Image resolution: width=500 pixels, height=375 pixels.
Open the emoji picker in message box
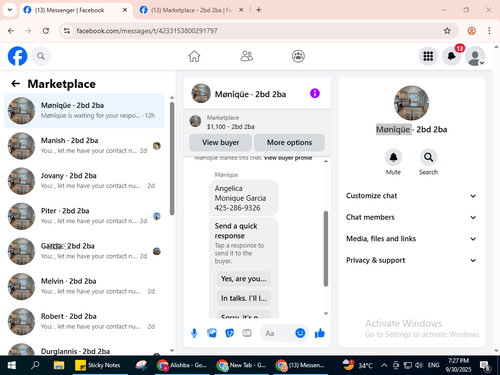[300, 333]
